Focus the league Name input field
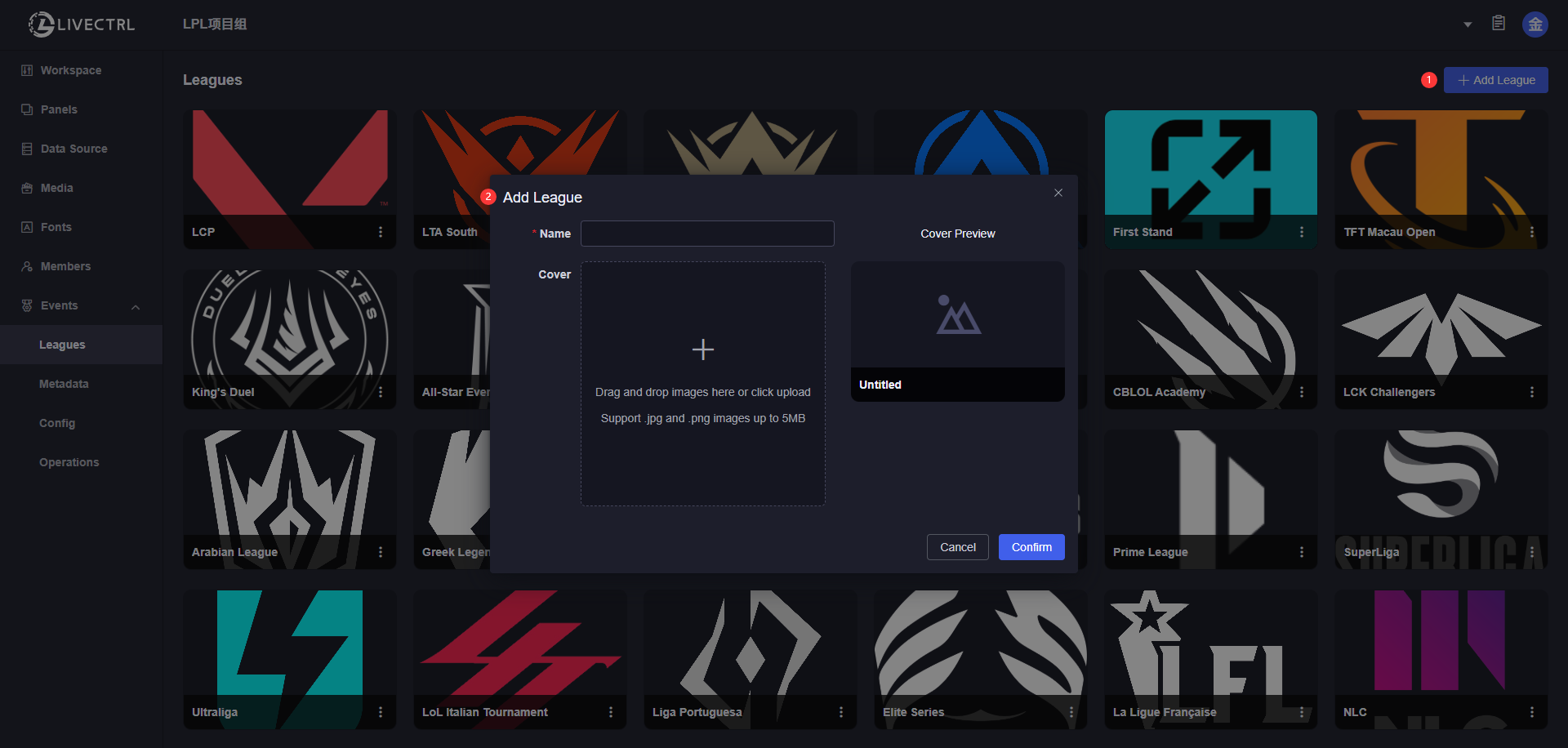This screenshot has height=748, width=1568. (707, 234)
